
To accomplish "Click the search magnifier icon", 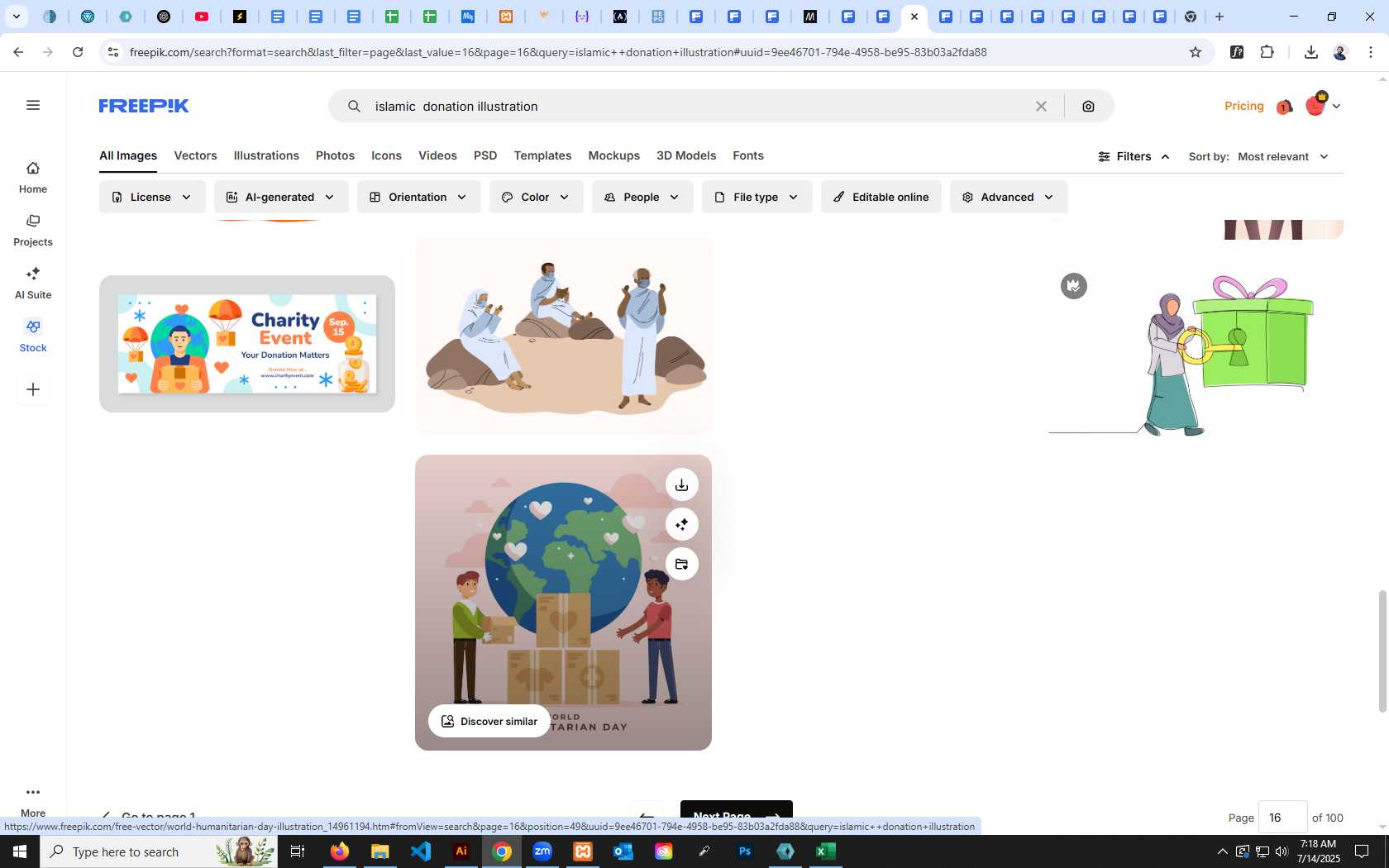I will [354, 106].
